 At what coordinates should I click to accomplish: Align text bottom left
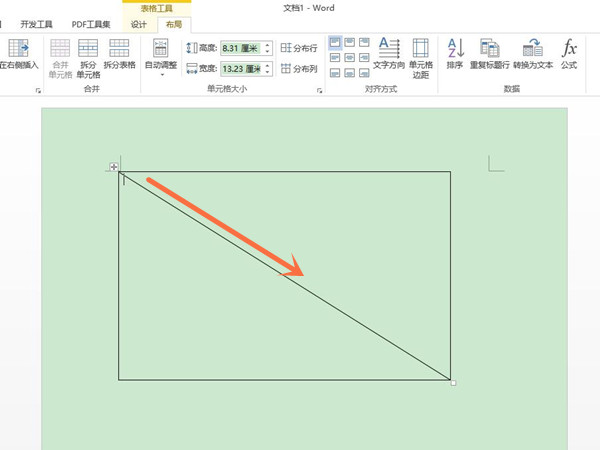click(335, 73)
